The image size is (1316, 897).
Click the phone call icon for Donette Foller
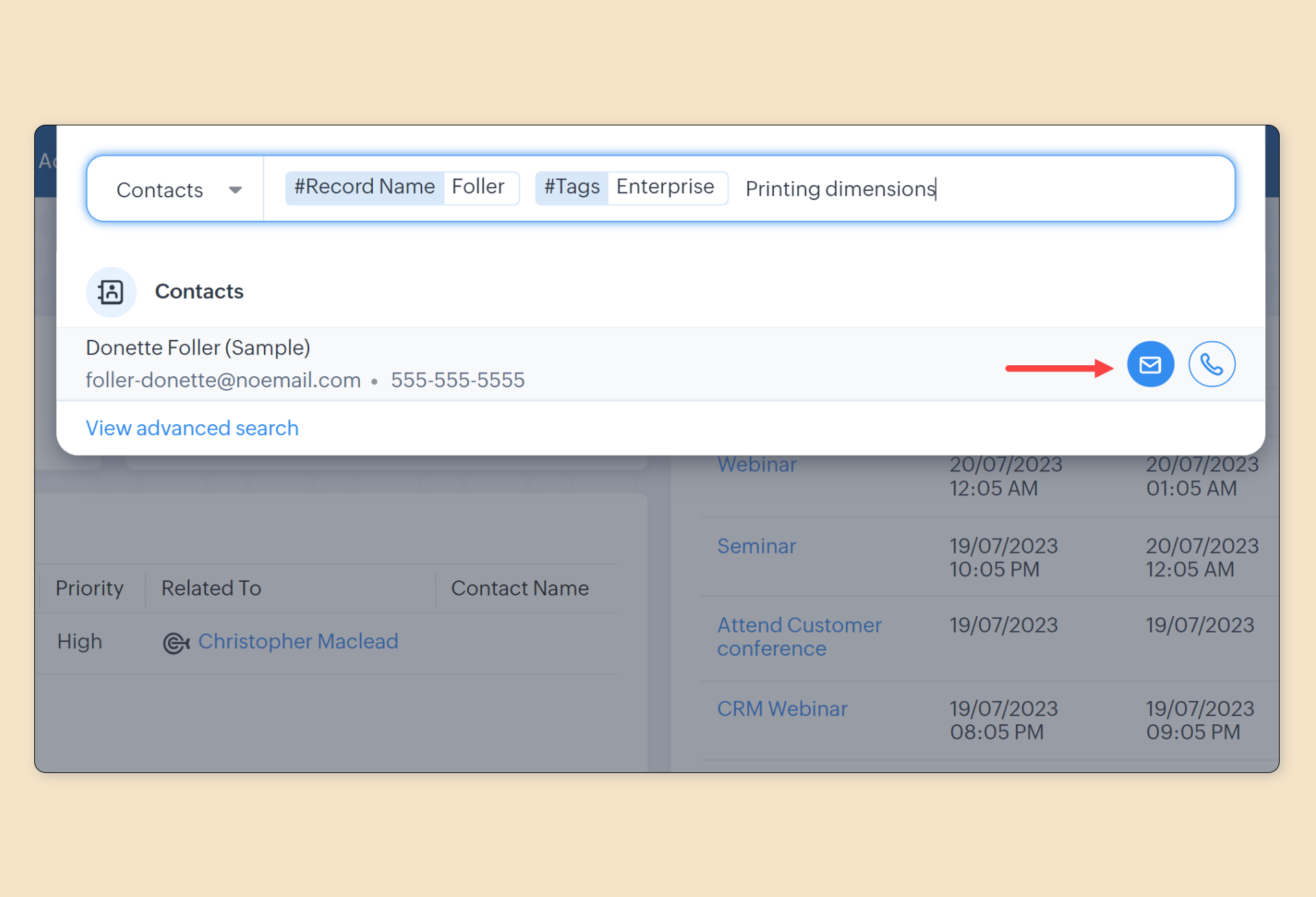1211,365
